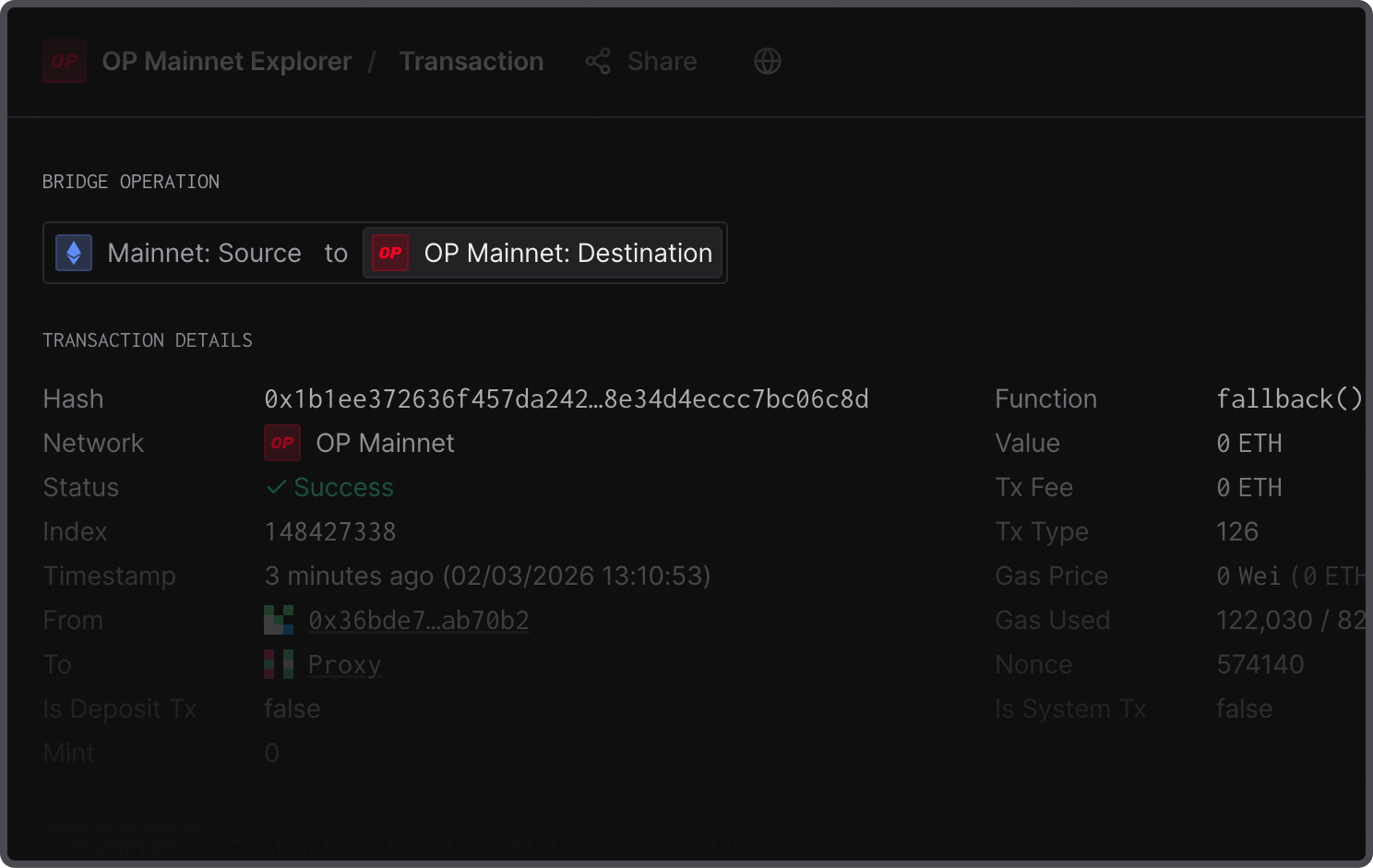Click the Nonce value 574140

tap(1260, 664)
